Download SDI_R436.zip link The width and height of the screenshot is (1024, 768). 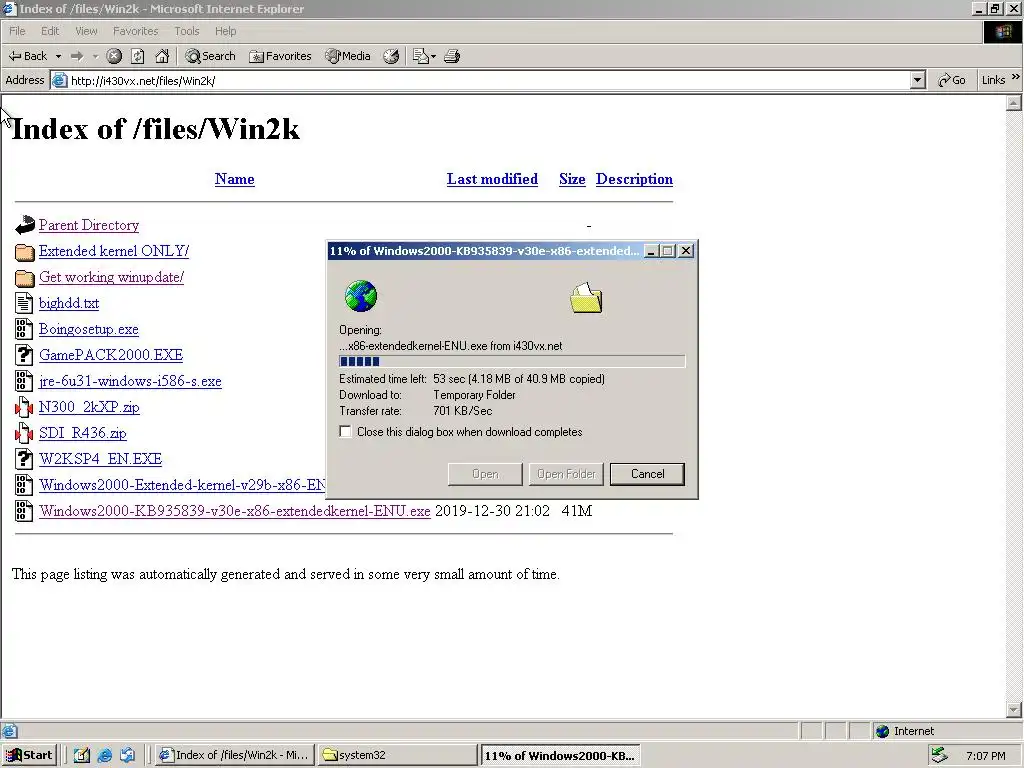pos(82,433)
